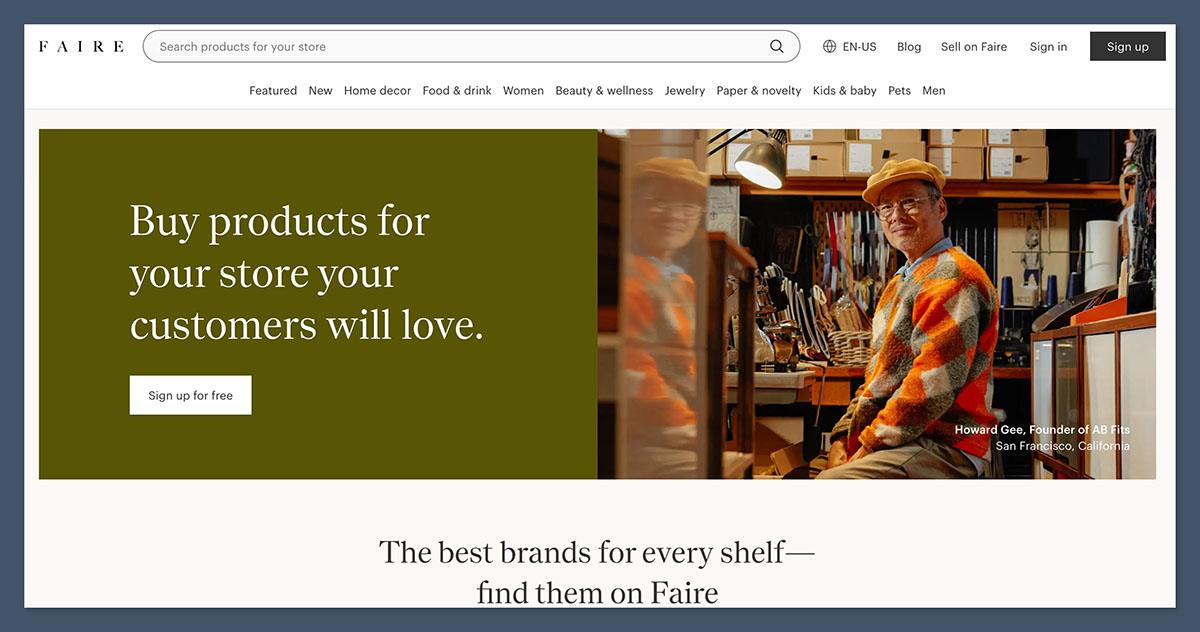Open Paper & novelty category

click(x=759, y=91)
